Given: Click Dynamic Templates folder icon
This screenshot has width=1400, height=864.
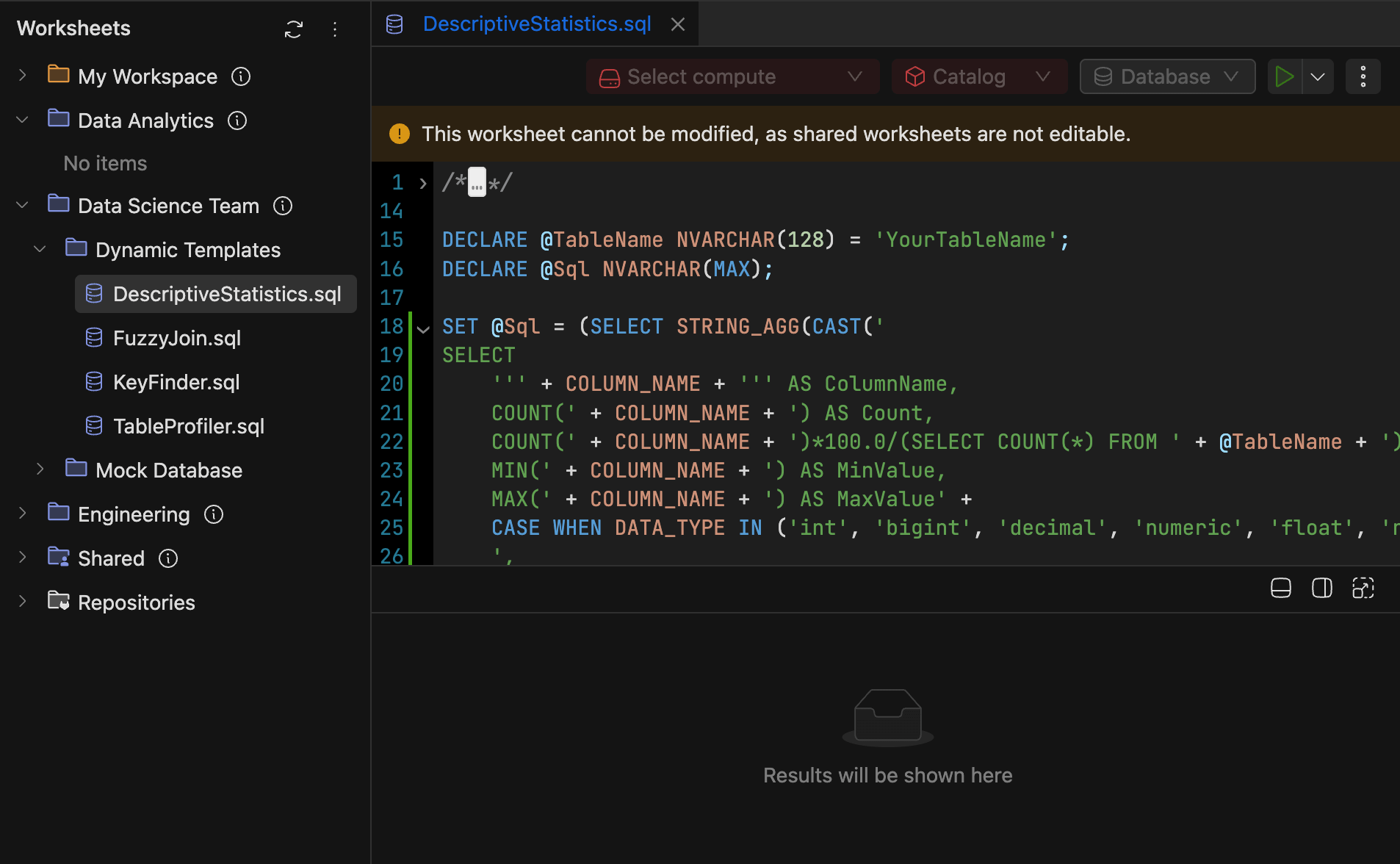Looking at the screenshot, I should (x=76, y=248).
